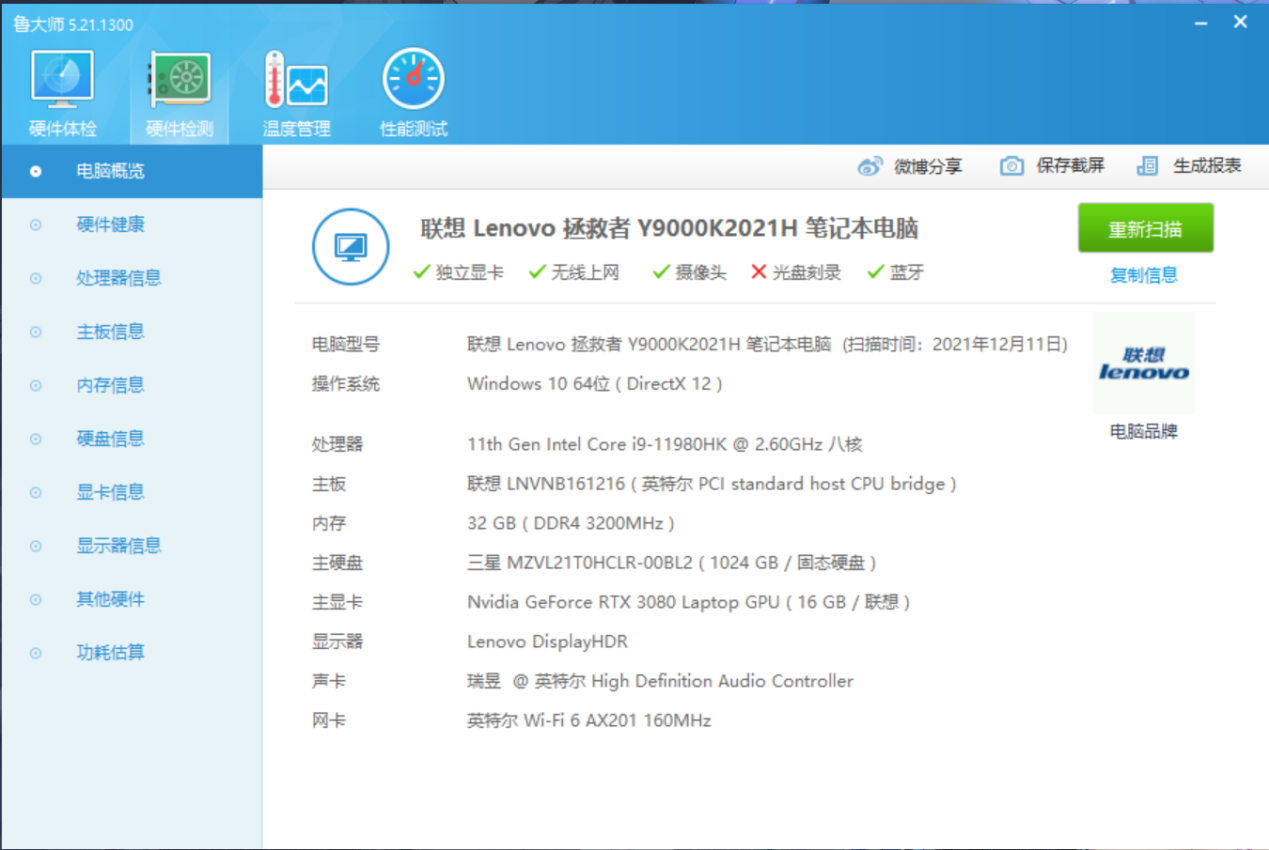This screenshot has width=1269, height=850.
Task: Select the 硬件检测 circuit board icon
Action: click(180, 80)
